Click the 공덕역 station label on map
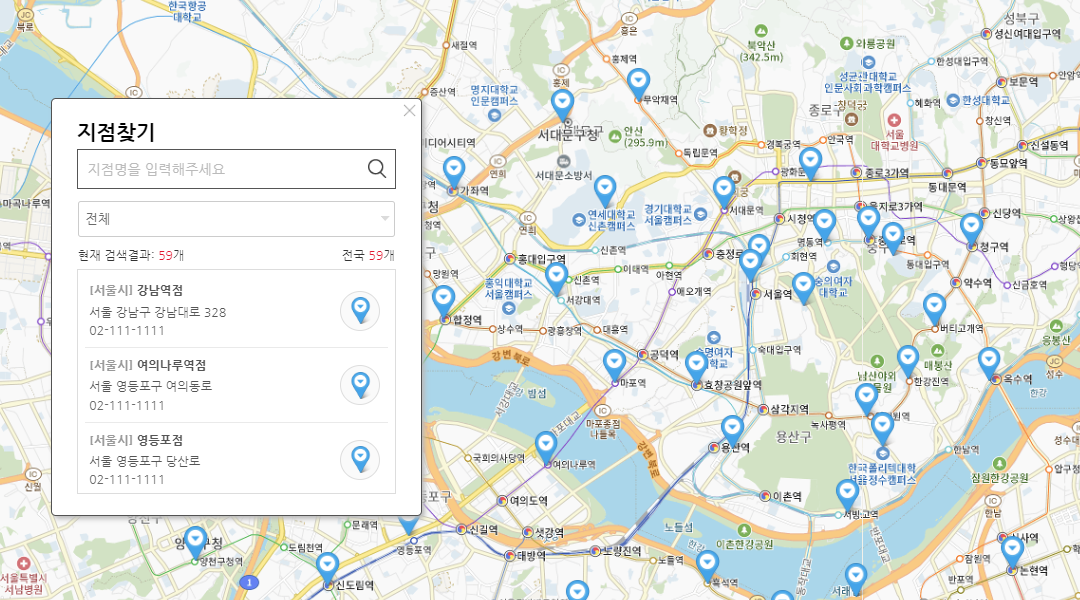Viewport: 1080px width, 600px height. [664, 355]
